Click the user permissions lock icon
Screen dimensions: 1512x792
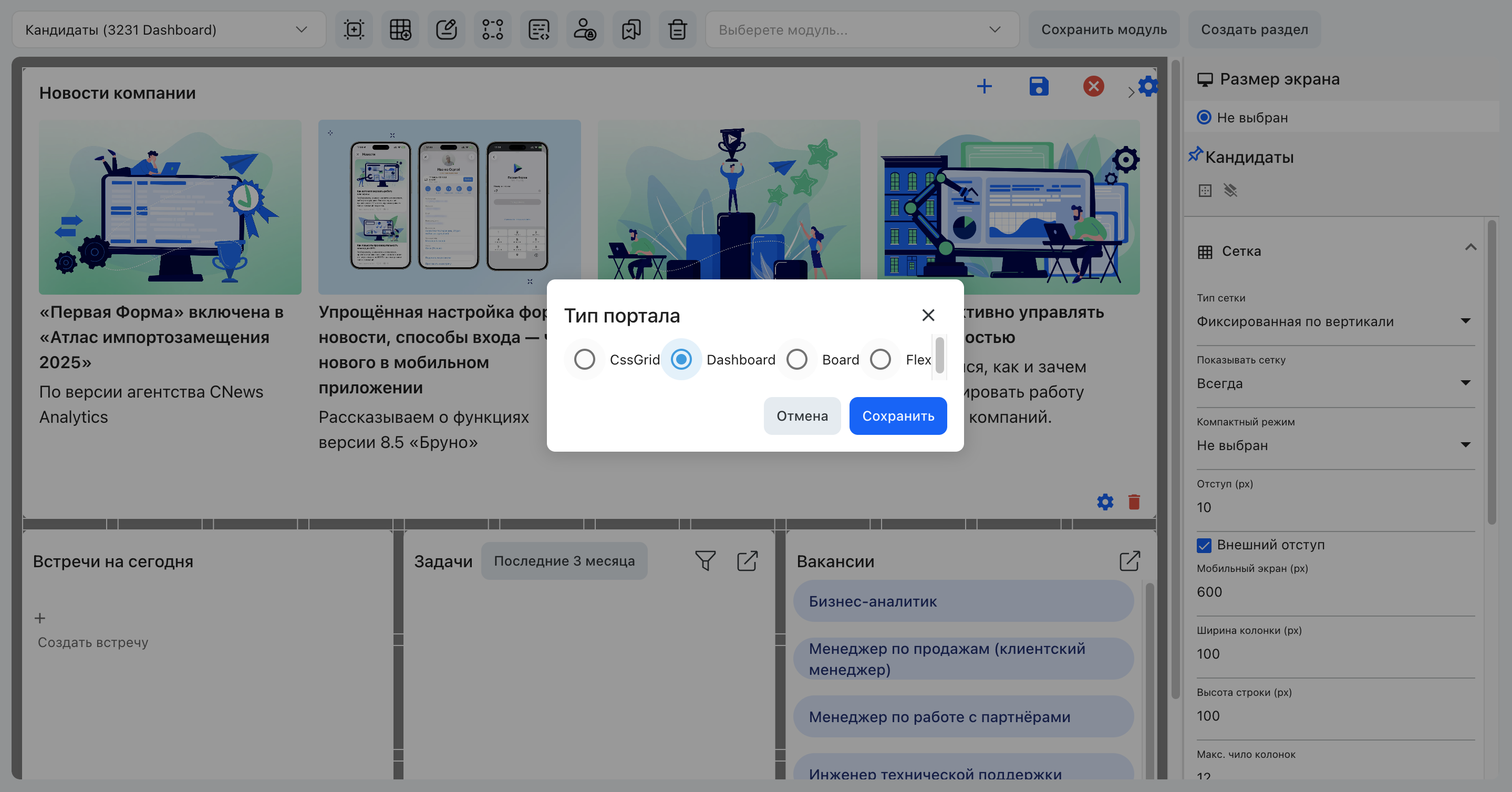click(585, 29)
